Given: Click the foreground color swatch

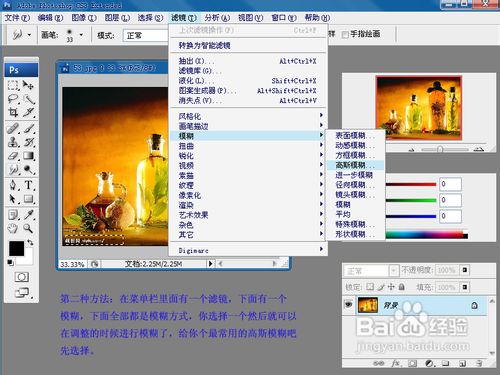Looking at the screenshot, I should pyautogui.click(x=16, y=249).
